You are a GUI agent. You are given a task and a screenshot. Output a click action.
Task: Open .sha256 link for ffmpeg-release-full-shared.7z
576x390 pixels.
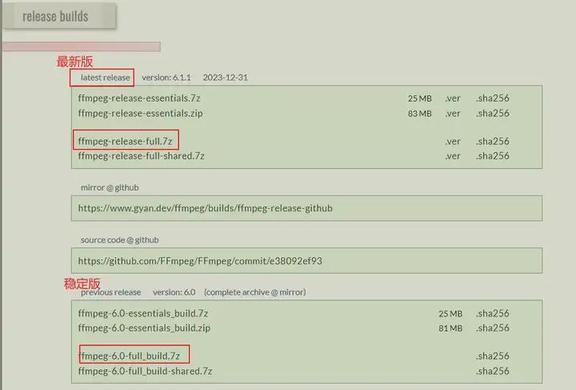pos(493,156)
